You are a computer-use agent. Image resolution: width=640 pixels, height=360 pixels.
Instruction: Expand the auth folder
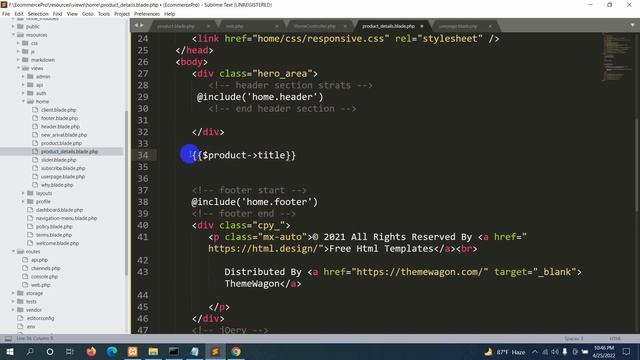(23, 93)
